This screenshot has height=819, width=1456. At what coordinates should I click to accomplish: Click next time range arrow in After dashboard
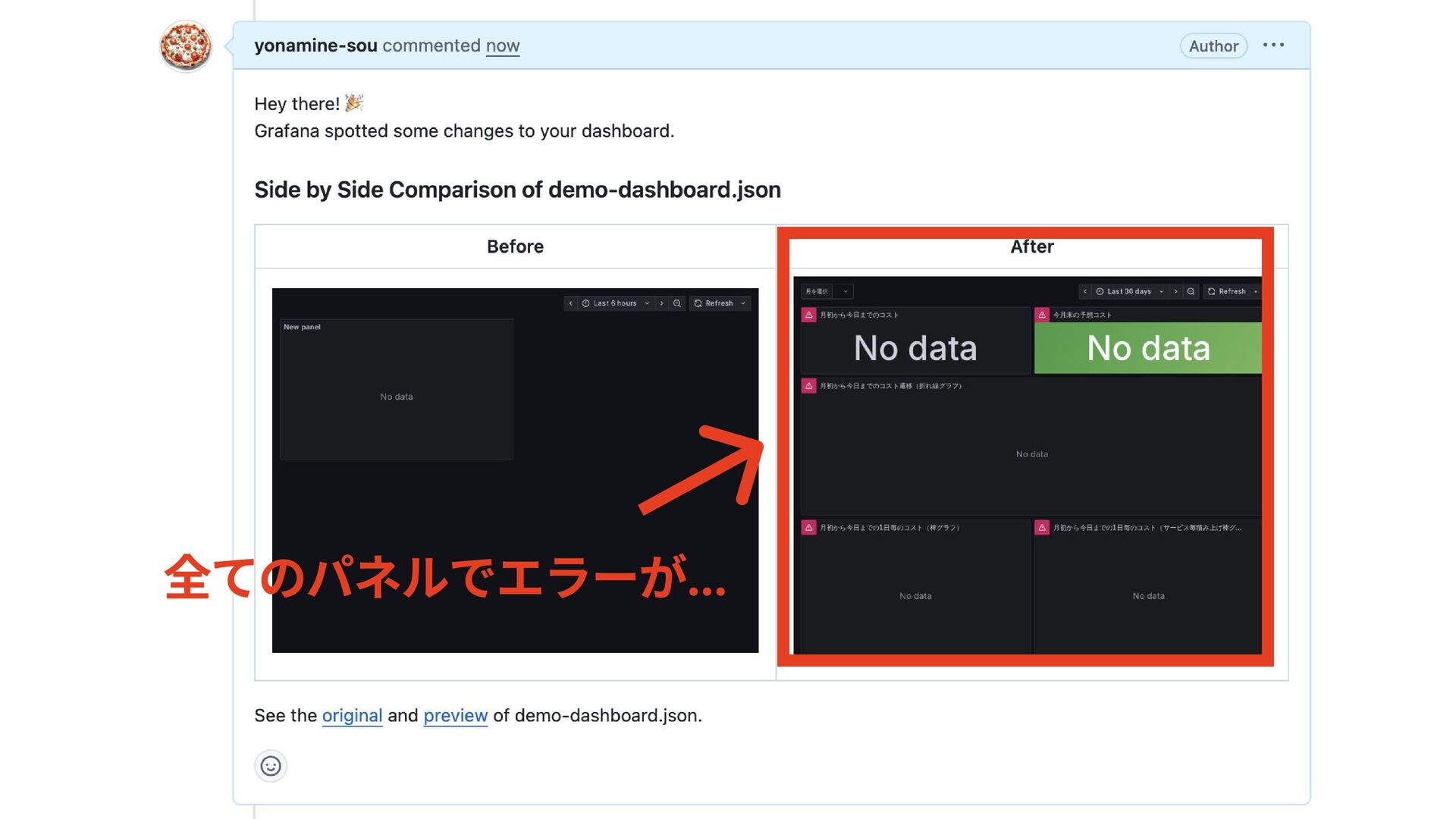coord(1176,291)
